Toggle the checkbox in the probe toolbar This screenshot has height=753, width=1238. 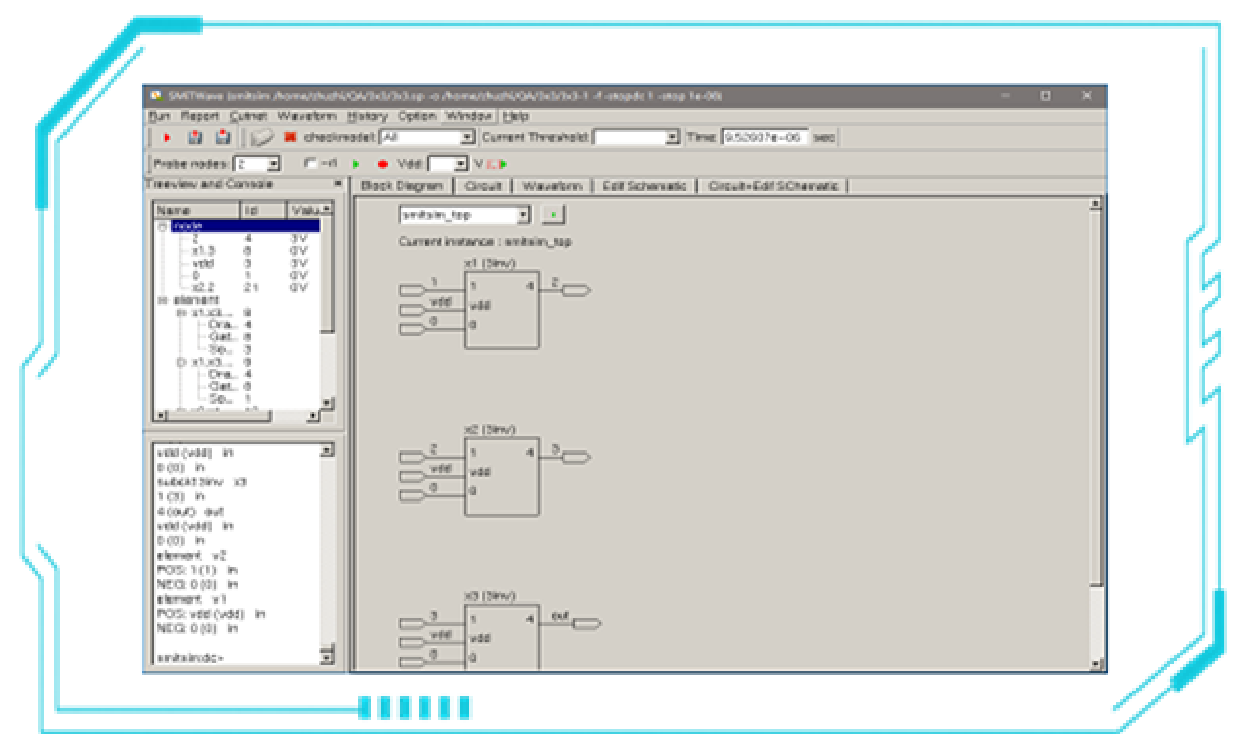(309, 163)
